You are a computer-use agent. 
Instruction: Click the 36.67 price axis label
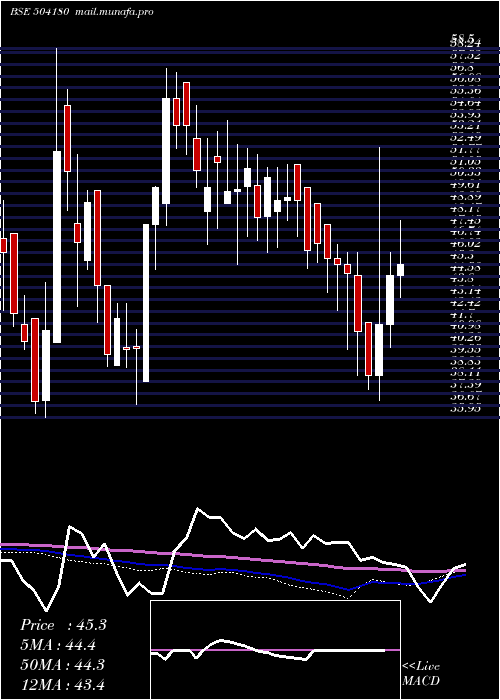pos(466,397)
